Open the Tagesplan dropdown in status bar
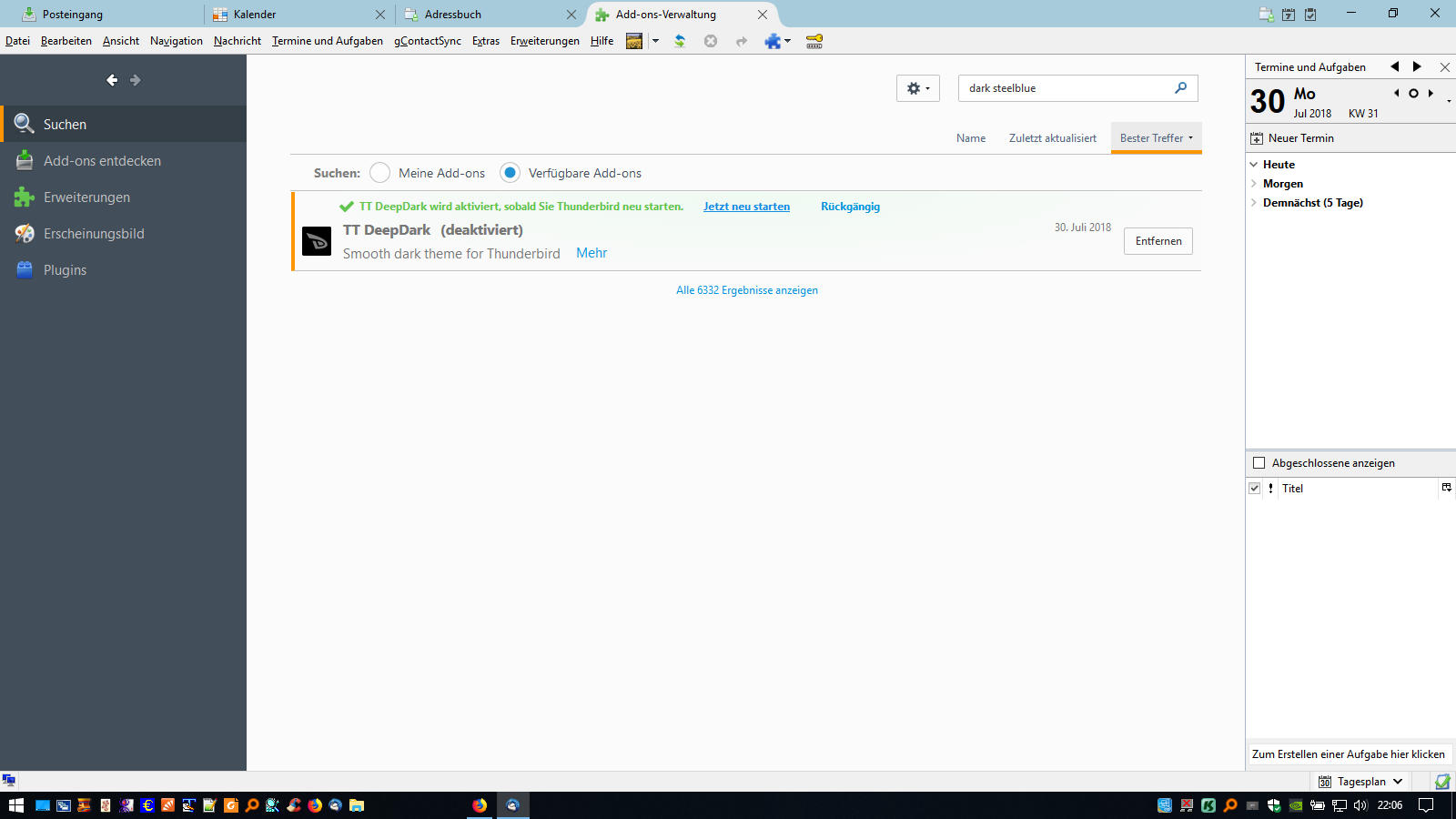The height and width of the screenshot is (819, 1456). (x=1361, y=782)
